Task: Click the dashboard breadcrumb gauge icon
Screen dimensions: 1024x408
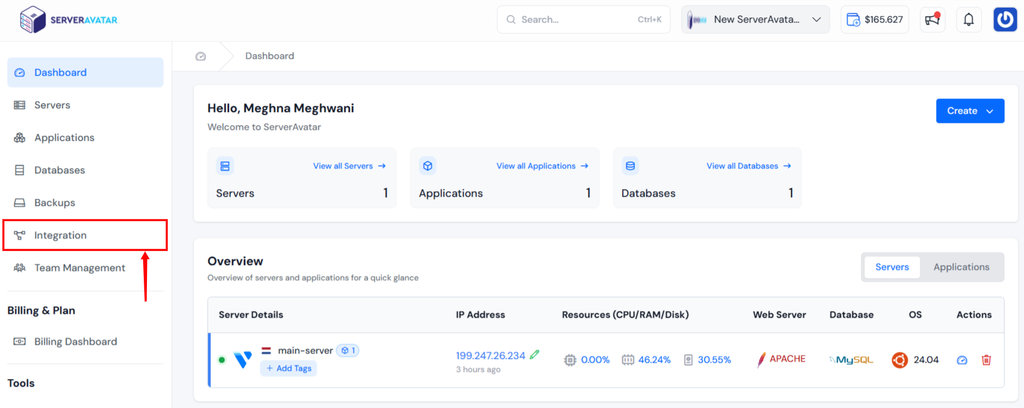Action: tap(200, 56)
